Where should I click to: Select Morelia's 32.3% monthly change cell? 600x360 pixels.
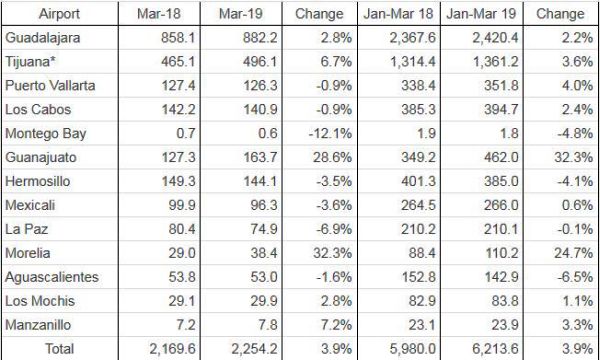point(332,253)
